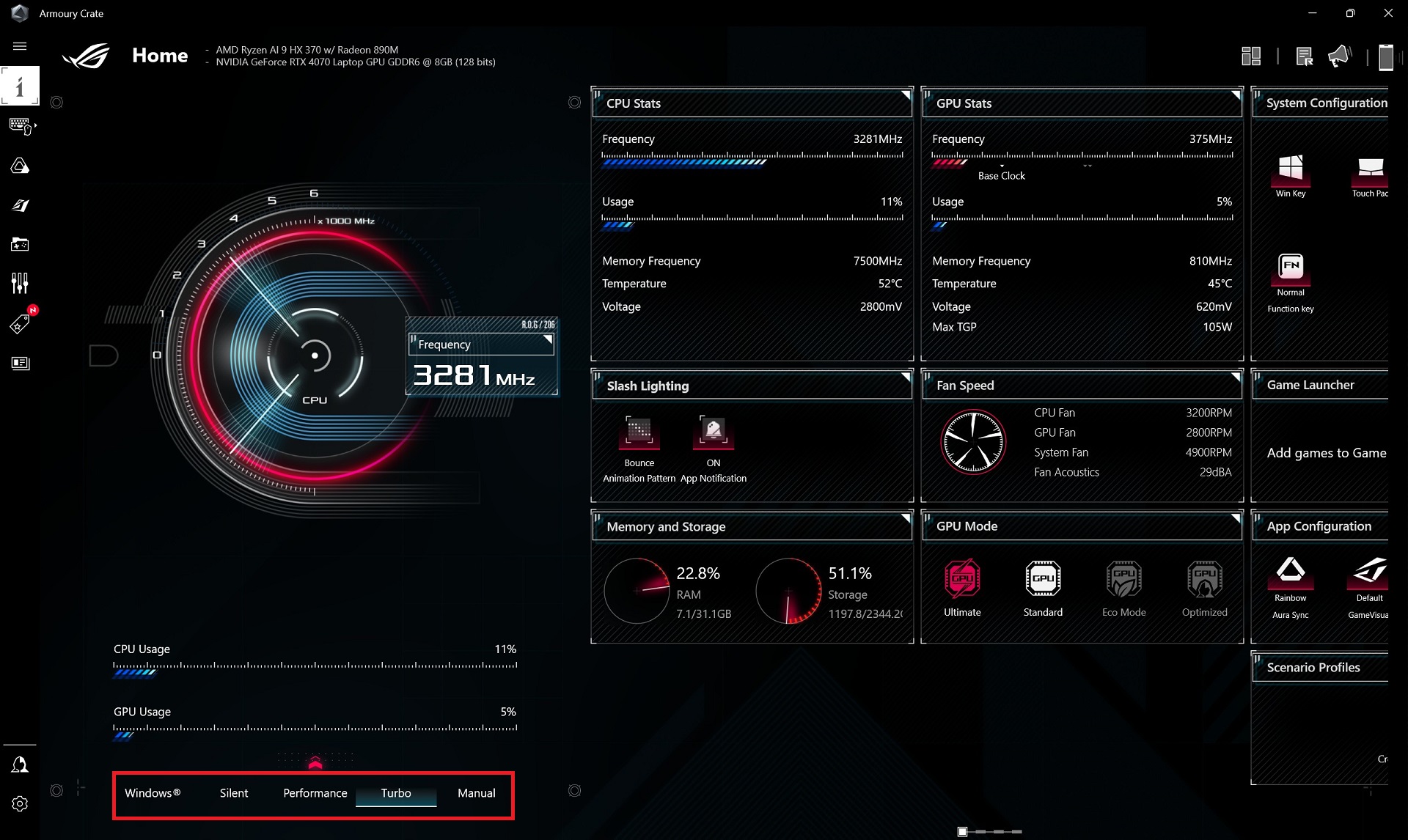The image size is (1408, 840).
Task: Switch to Windows® operating mode
Action: 153,793
